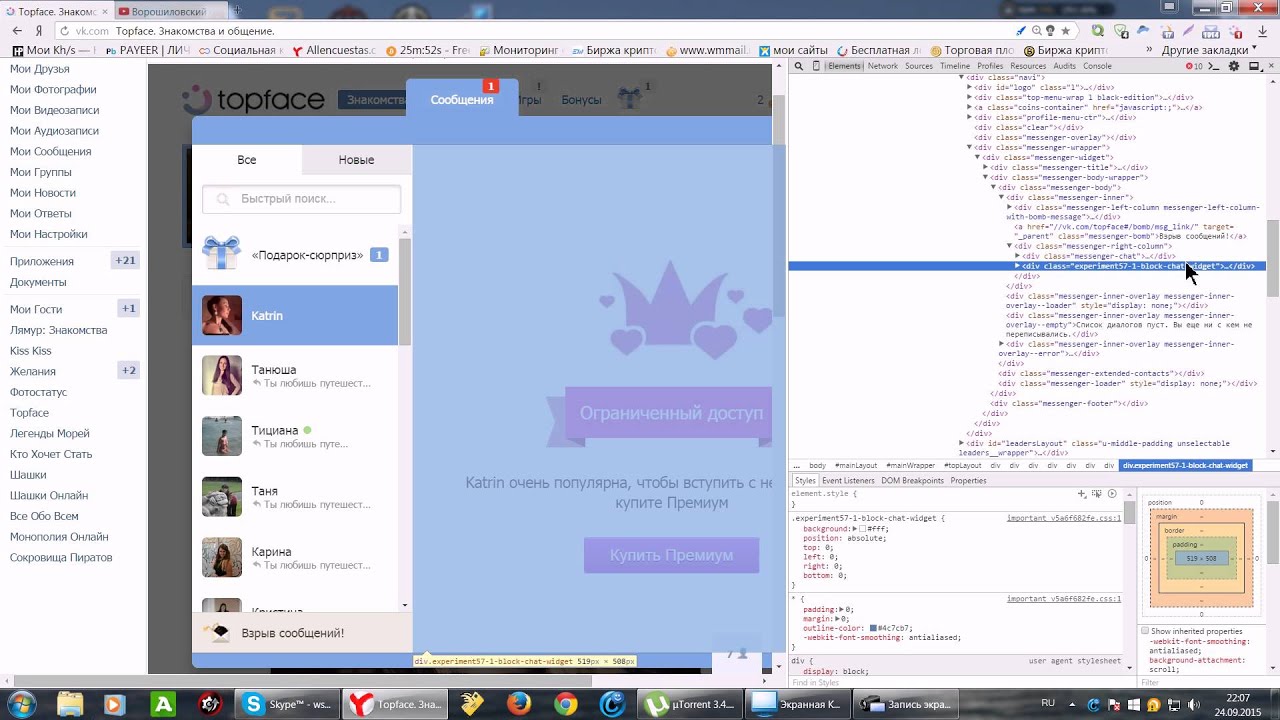Viewport: 1280px width, 720px height.
Task: Expand the experiment57-1-block-chat-widget node
Action: (1017, 266)
